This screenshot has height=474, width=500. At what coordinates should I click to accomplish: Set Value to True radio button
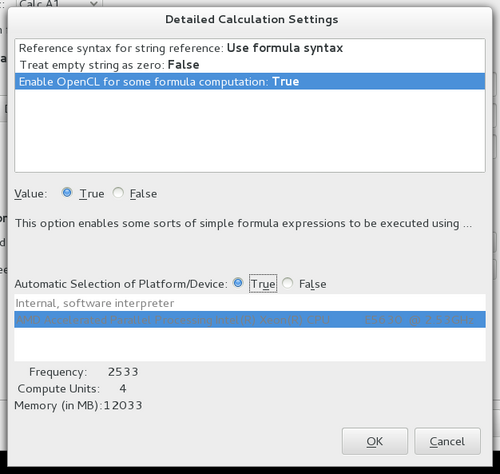67,193
